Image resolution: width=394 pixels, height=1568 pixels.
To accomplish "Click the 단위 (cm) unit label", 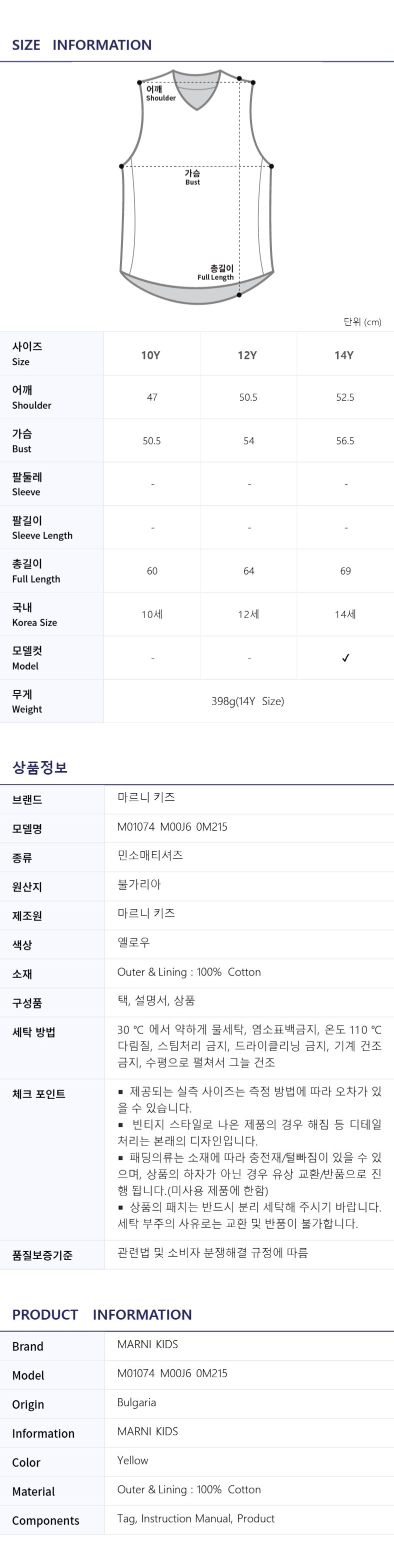I will tap(362, 322).
